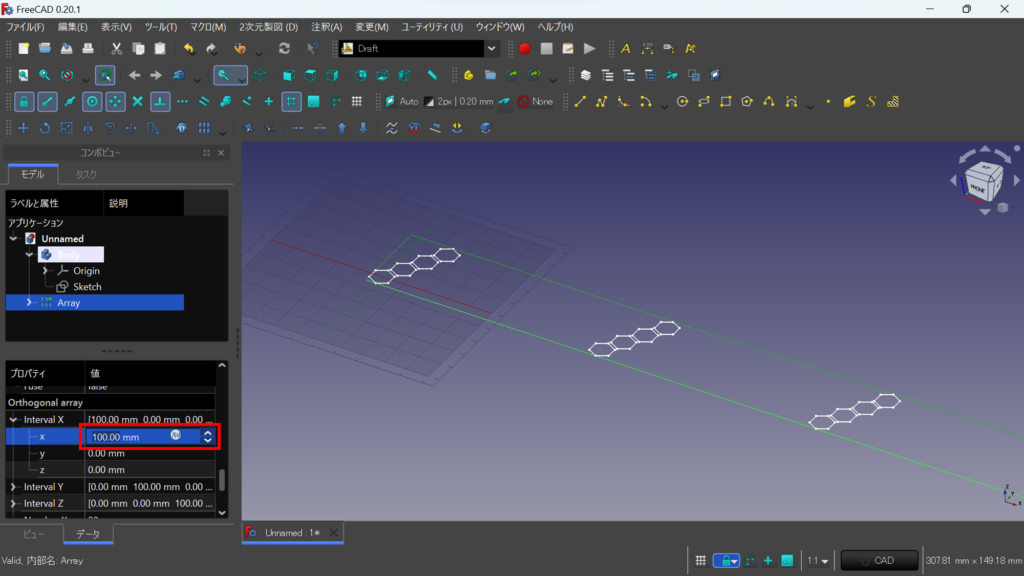Click the x value stepper arrows
This screenshot has height=576, width=1024.
tap(208, 436)
